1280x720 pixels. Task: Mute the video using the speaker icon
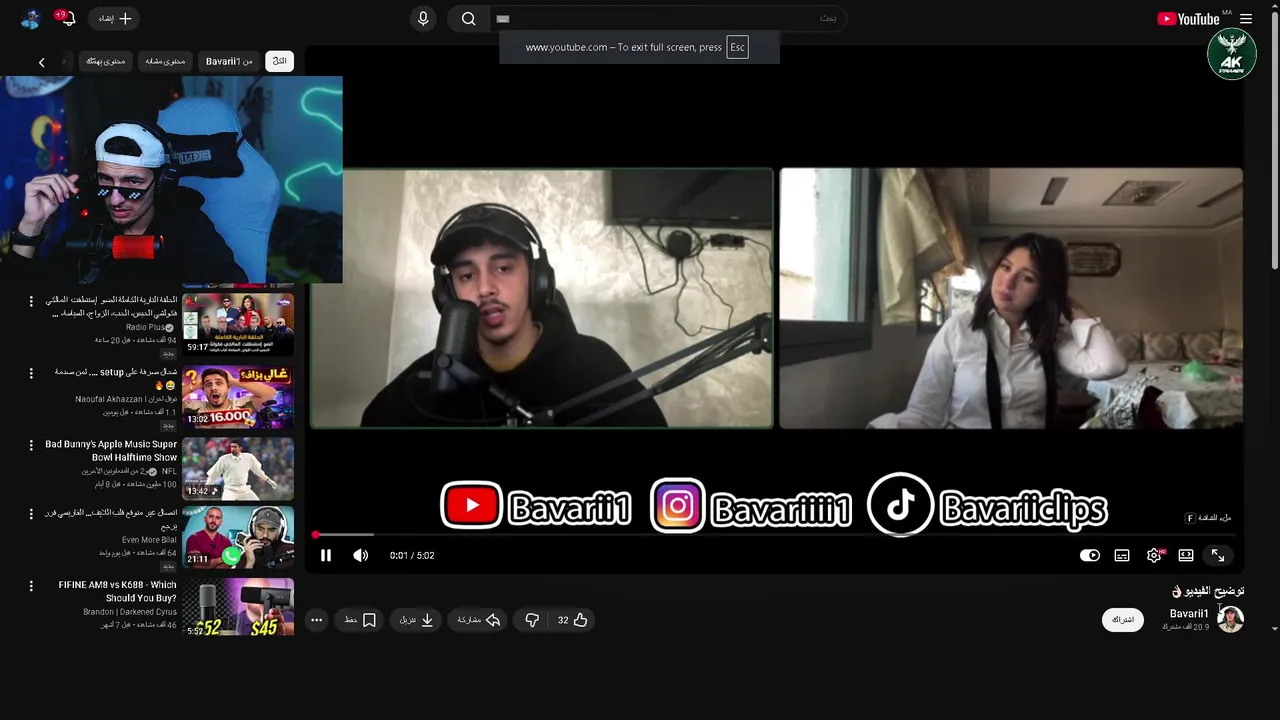tap(361, 555)
